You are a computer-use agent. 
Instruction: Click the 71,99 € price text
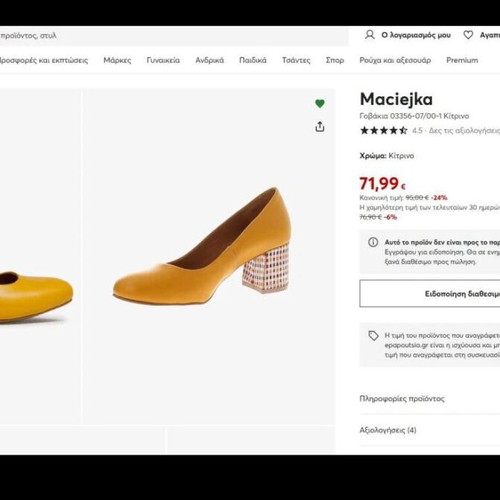382,184
